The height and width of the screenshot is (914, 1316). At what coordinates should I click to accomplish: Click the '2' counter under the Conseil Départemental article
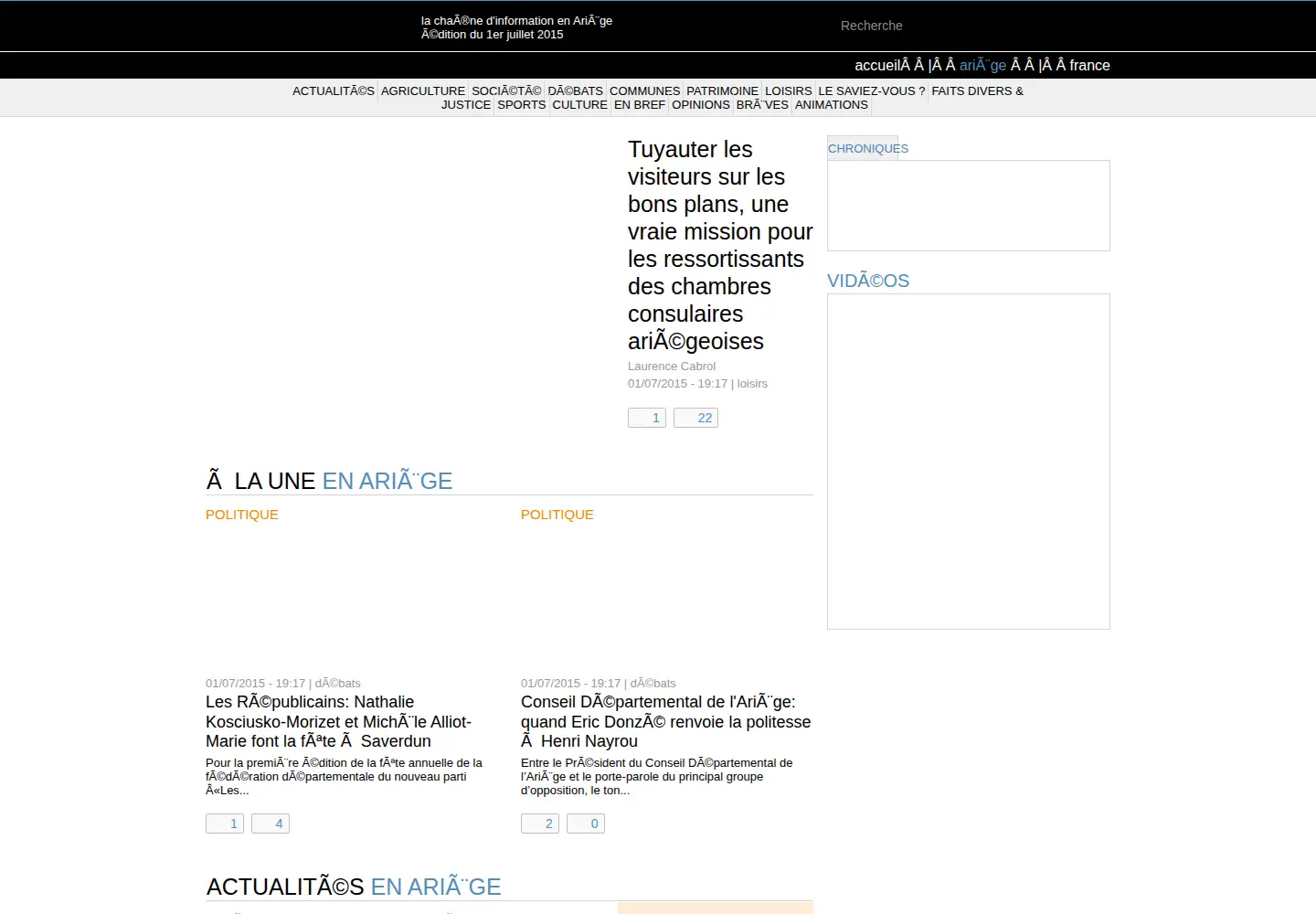pyautogui.click(x=540, y=824)
